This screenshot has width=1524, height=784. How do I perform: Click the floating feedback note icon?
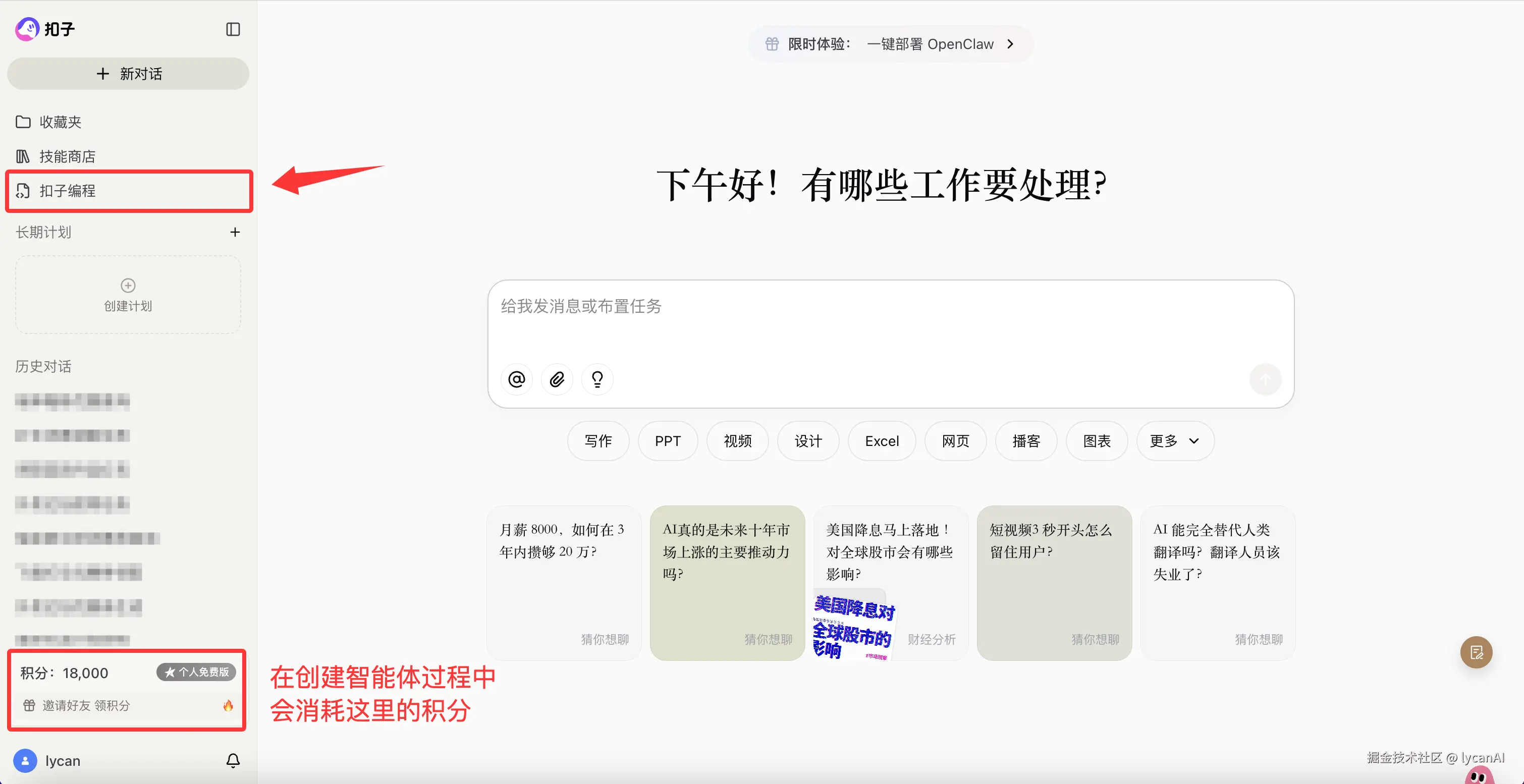[x=1476, y=652]
